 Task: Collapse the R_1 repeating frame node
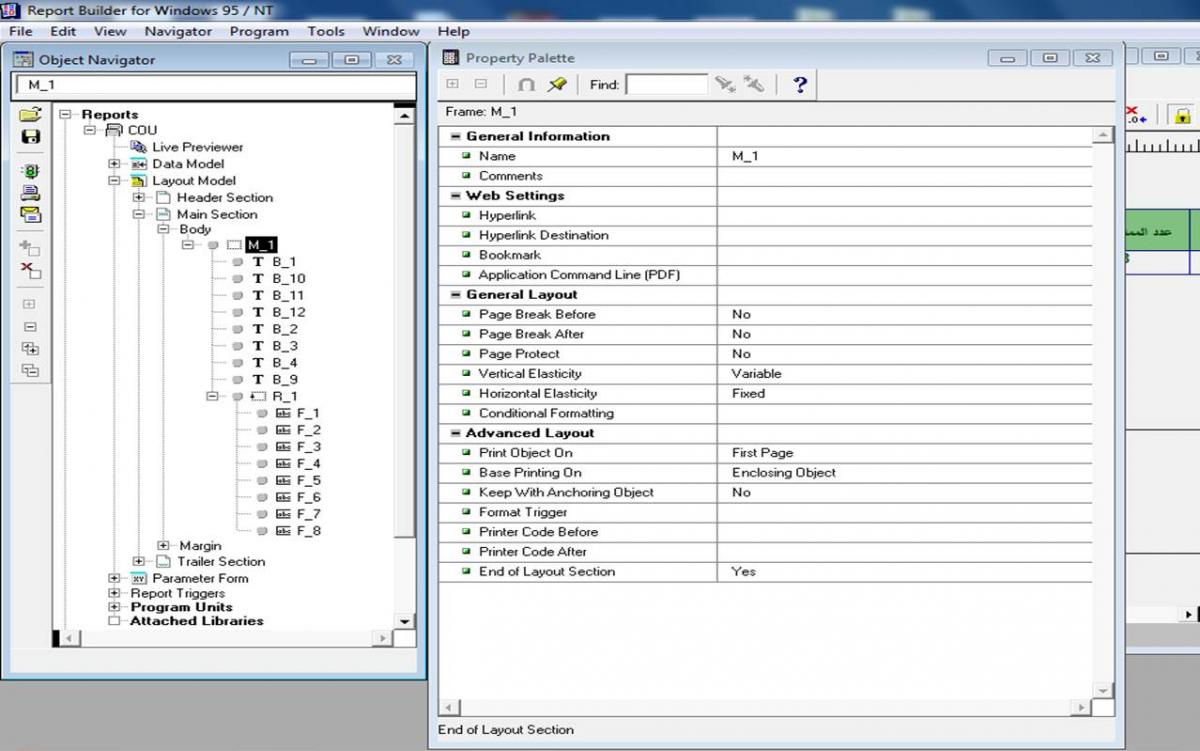tap(212, 397)
